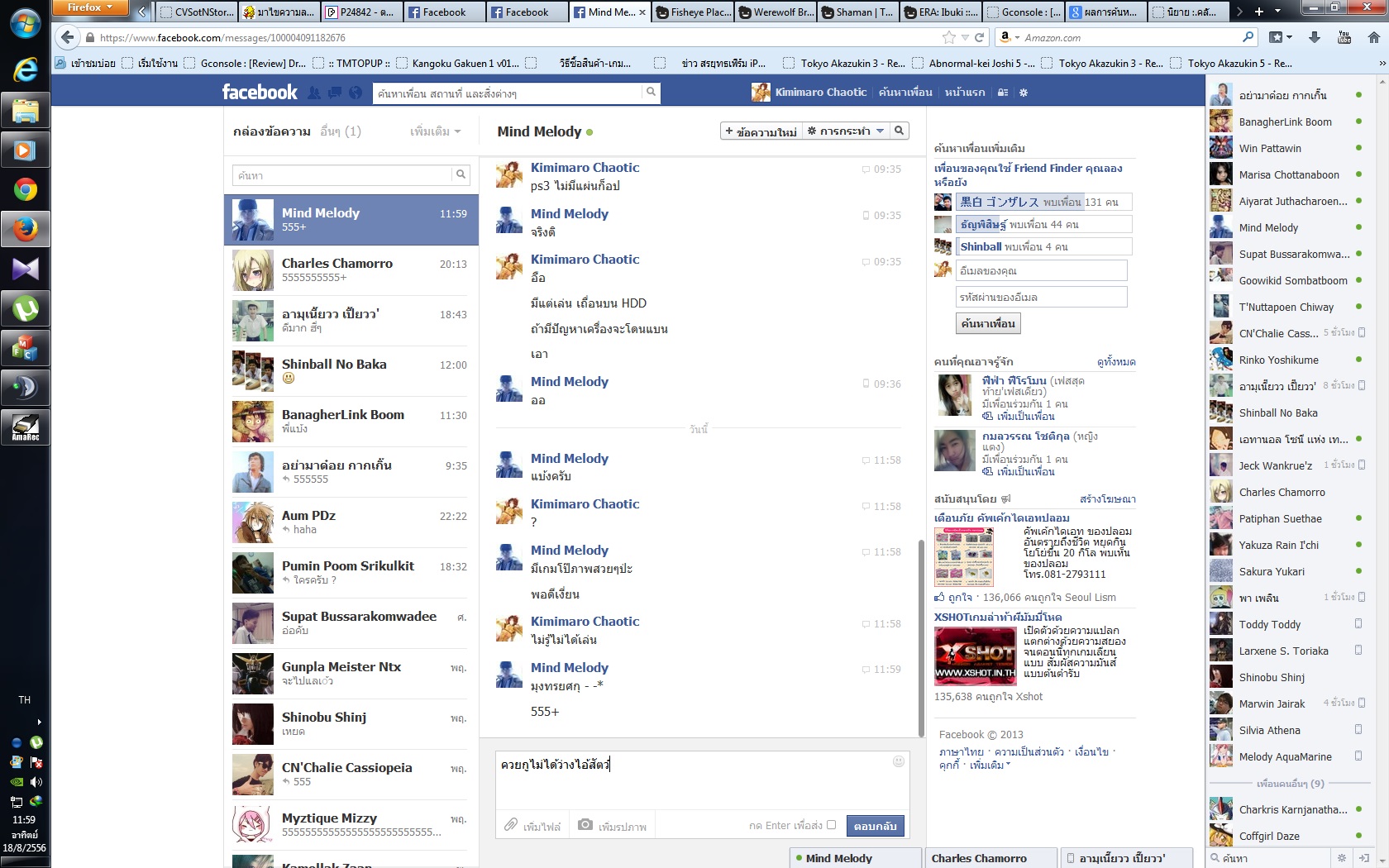Click the ดูทั้งหมด link
The image size is (1389, 868).
coord(1116,361)
